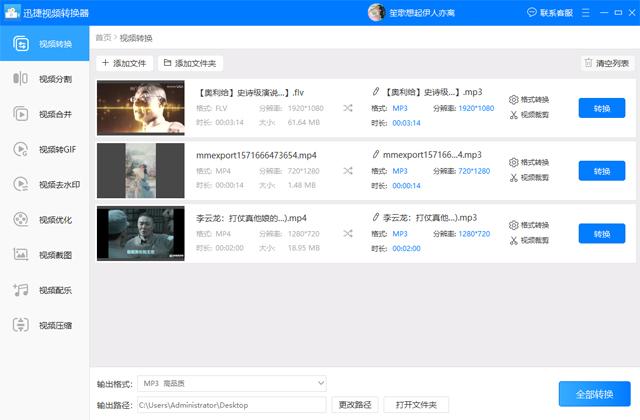The width and height of the screenshot is (640, 420).
Task: Select thumbnail of the 奥利给 FLV video
Action: [x=141, y=108]
